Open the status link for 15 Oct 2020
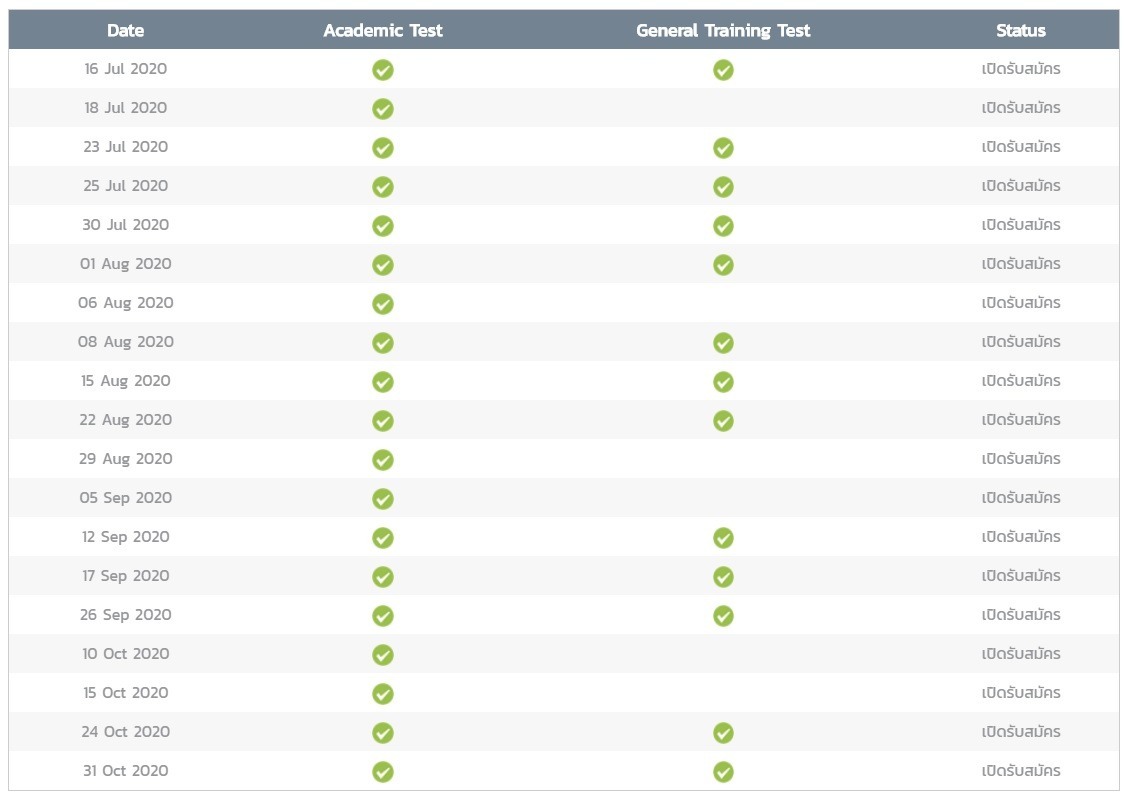Viewport: 1127px width, 799px height. [x=1021, y=693]
